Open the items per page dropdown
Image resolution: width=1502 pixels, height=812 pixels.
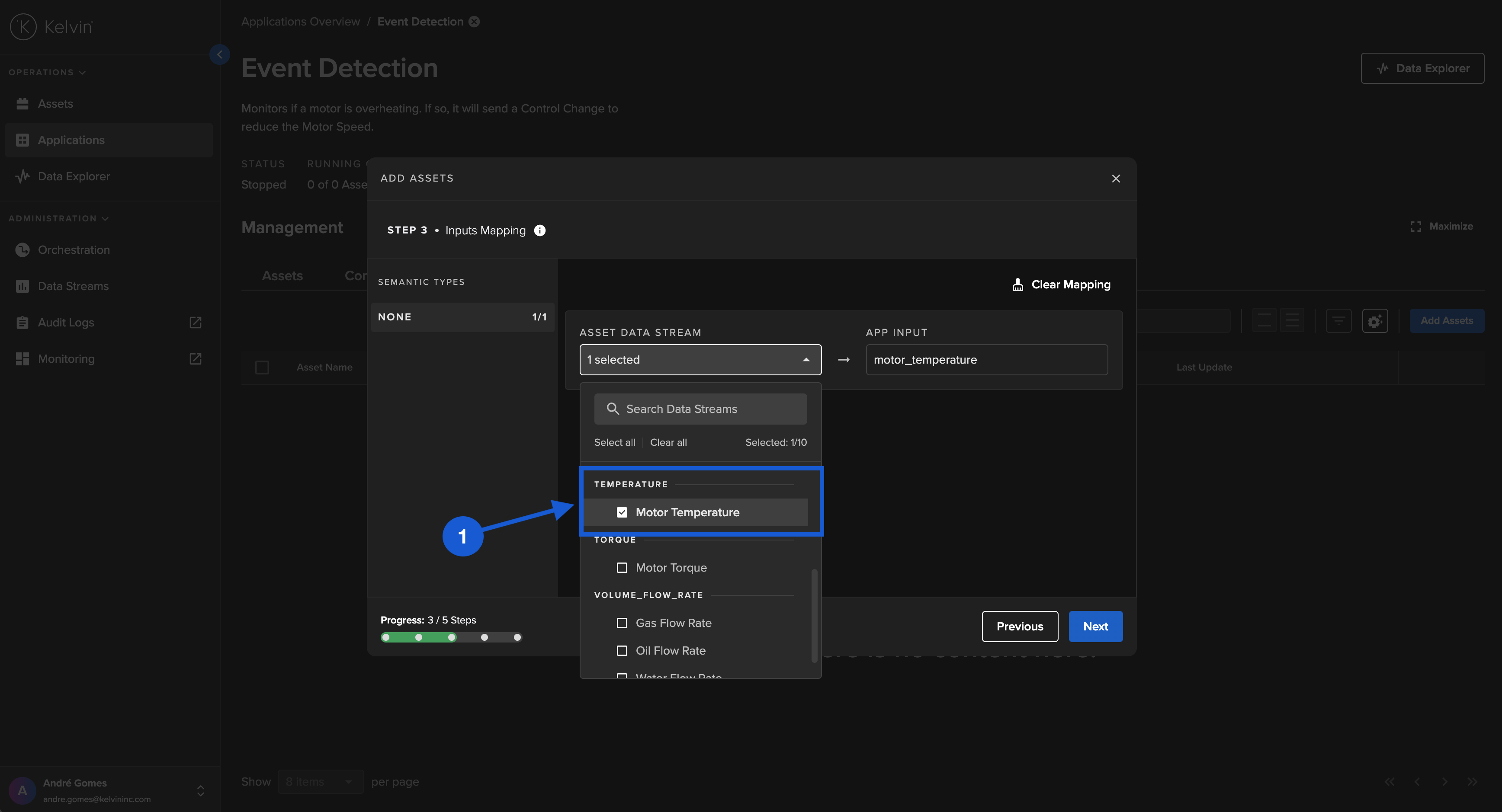320,782
